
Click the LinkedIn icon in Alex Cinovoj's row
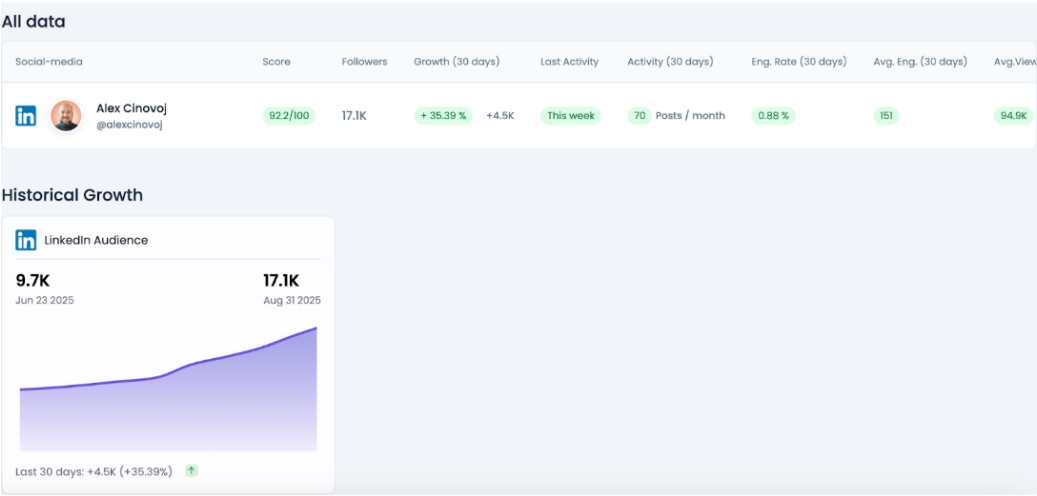(x=26, y=116)
